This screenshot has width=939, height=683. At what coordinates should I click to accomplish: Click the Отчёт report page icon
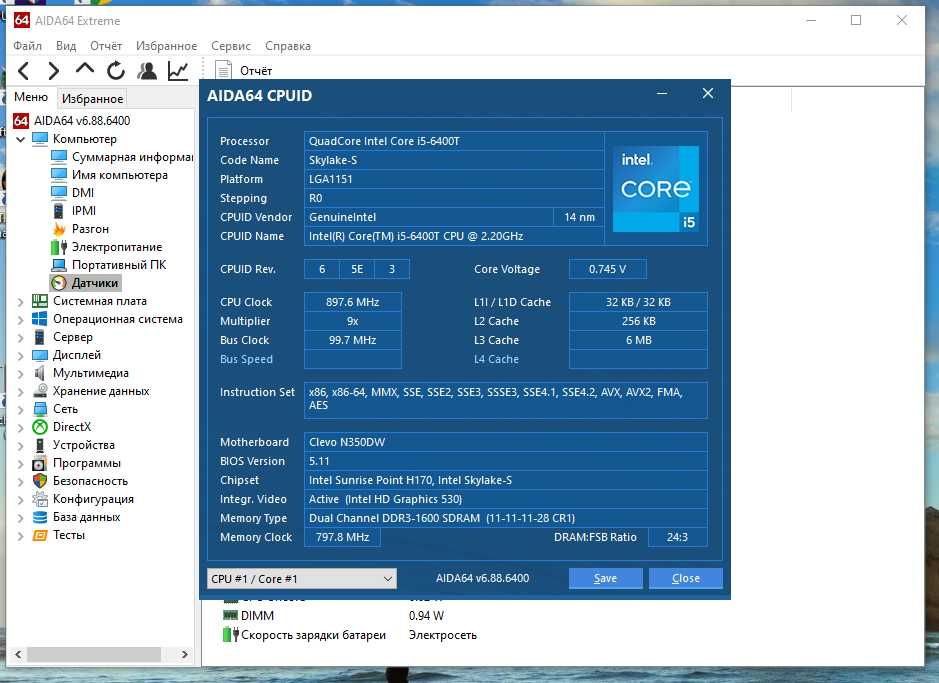tap(223, 71)
